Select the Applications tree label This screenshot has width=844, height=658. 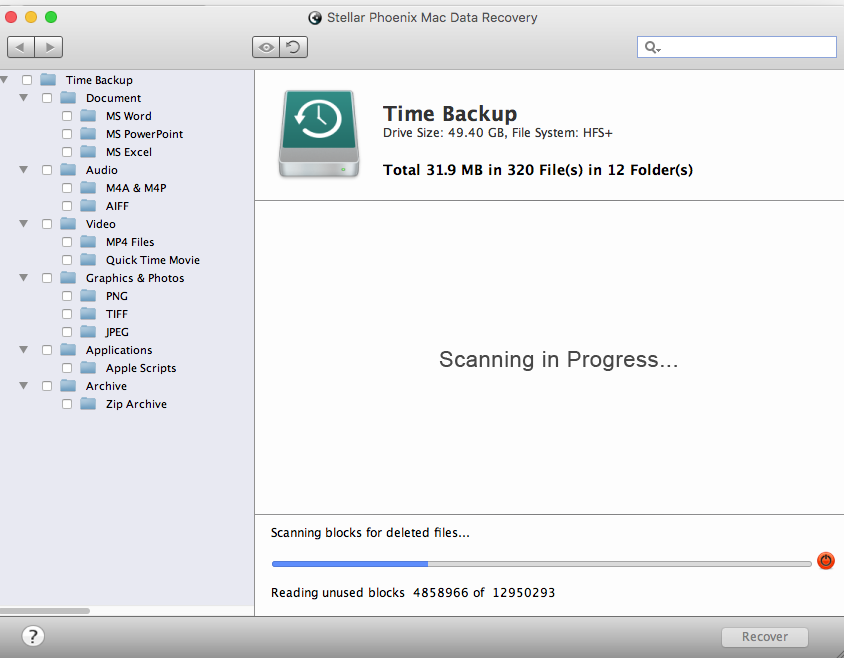pyautogui.click(x=119, y=350)
